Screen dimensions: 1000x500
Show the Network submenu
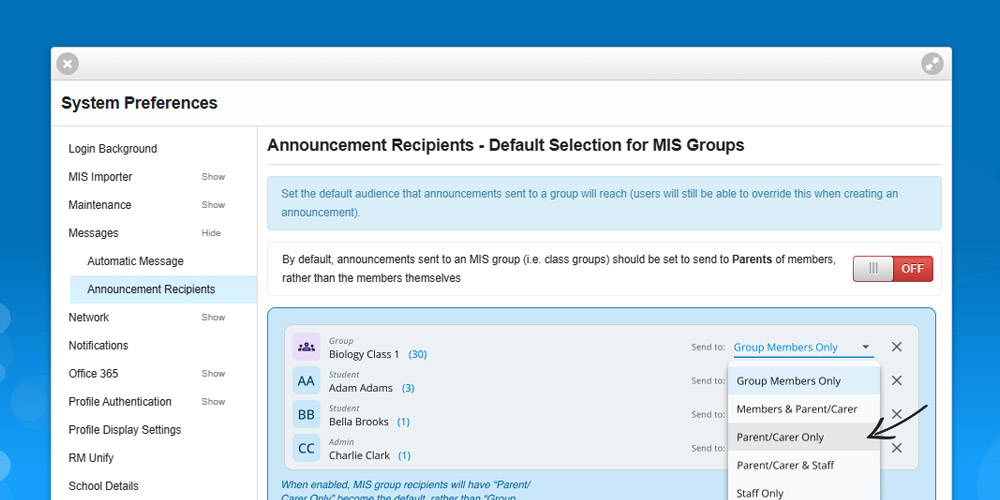click(213, 317)
